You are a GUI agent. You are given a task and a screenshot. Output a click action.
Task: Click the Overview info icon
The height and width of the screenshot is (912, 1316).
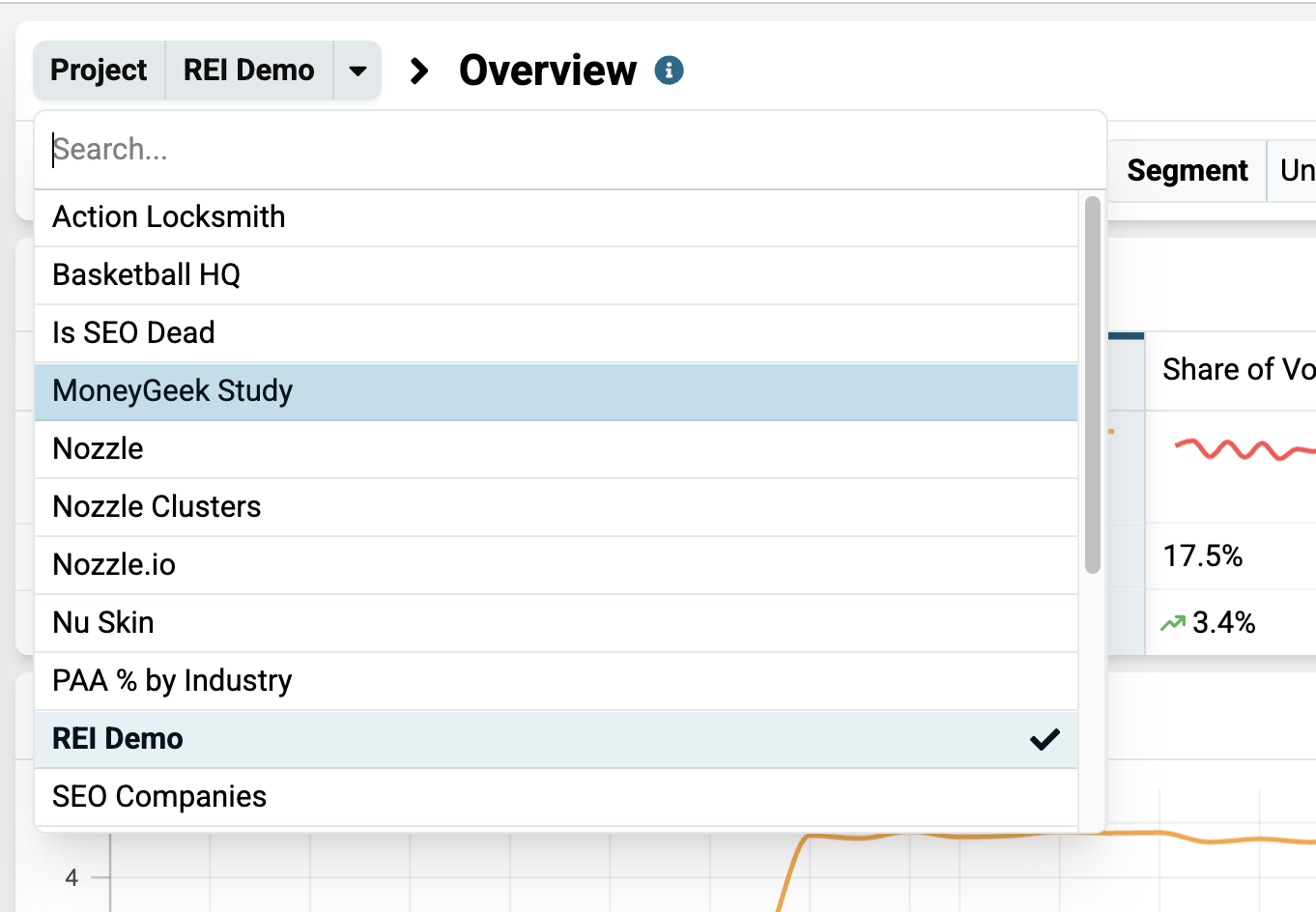pos(669,71)
